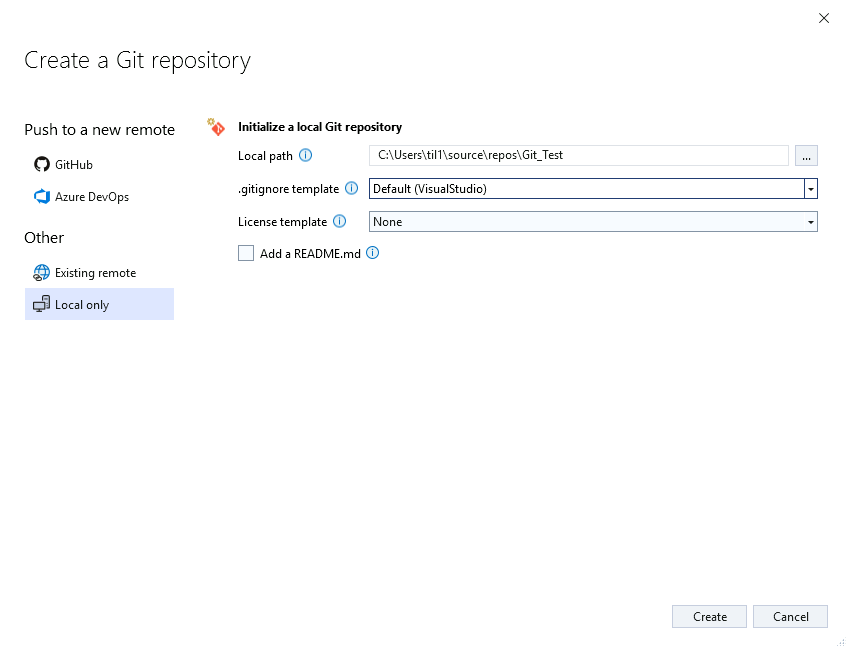Enable the Add a README.md checkbox
Image resolution: width=846 pixels, height=646 pixels.
246,253
